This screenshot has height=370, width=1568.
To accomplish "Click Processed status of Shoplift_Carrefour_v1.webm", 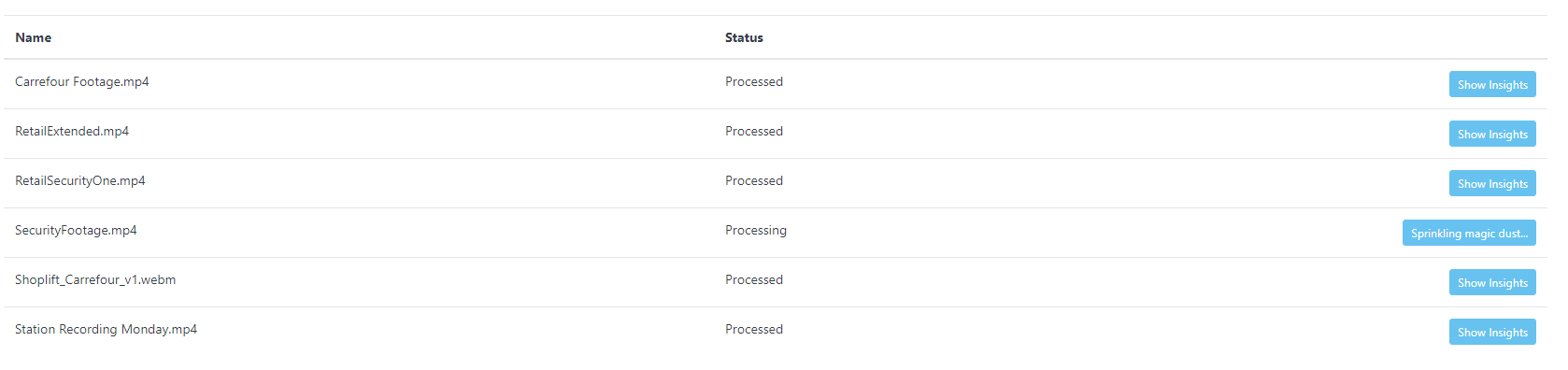I will coord(754,279).
